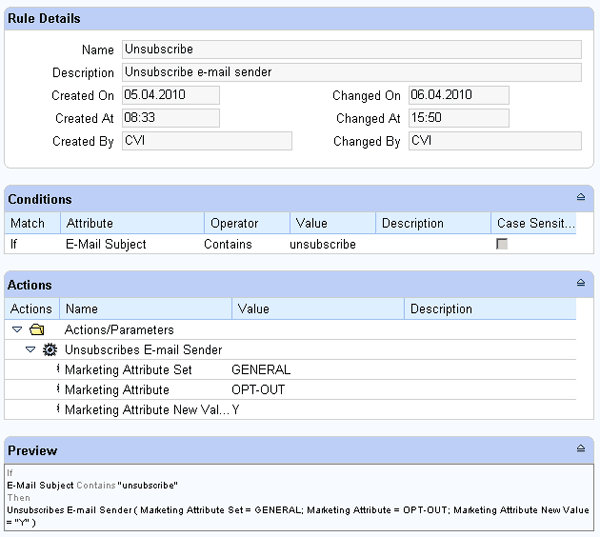
Task: Collapse the Preview panel using its arrow
Action: 581,450
